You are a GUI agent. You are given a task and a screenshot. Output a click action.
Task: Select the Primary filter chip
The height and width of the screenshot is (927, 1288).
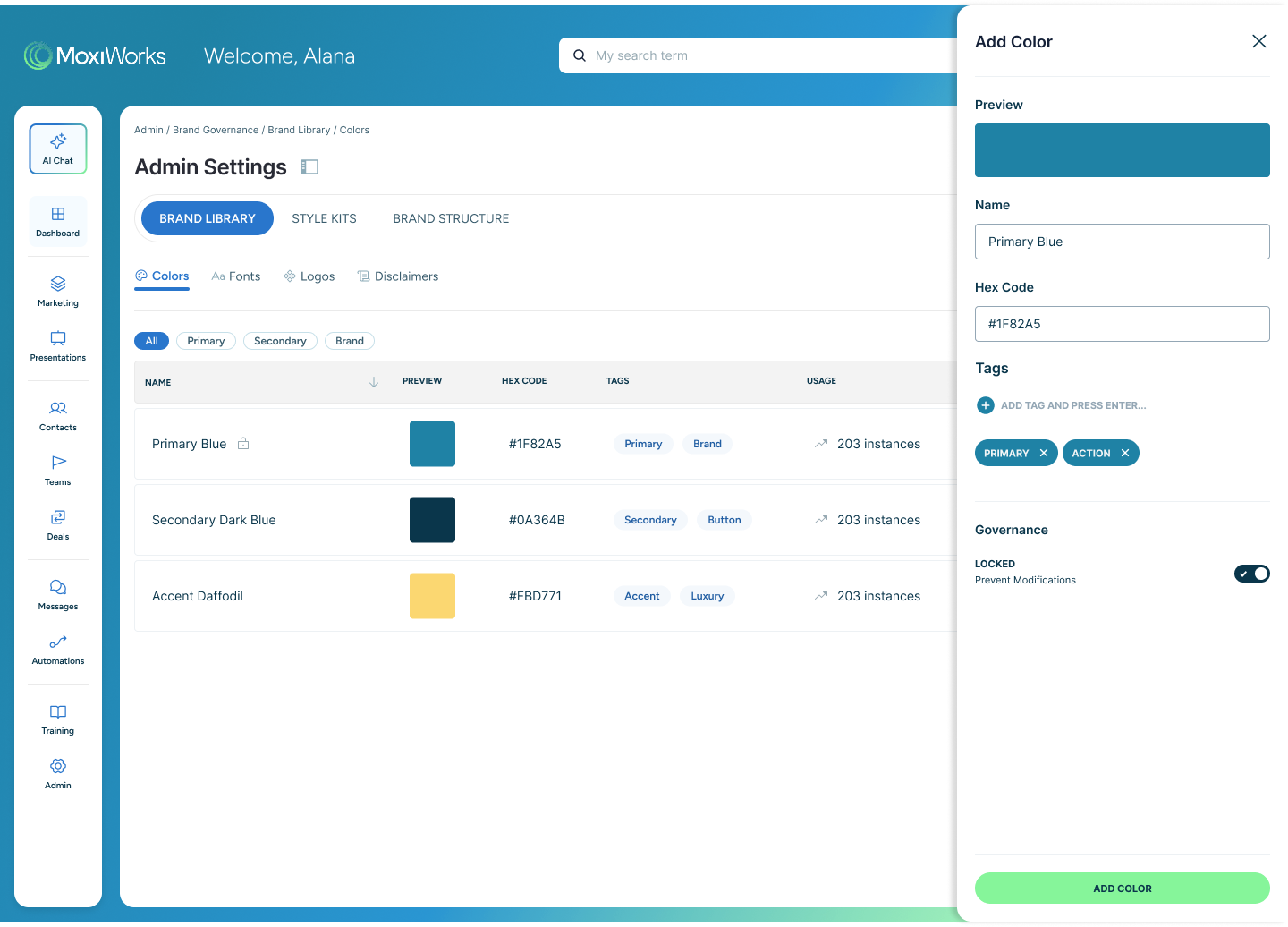(206, 341)
